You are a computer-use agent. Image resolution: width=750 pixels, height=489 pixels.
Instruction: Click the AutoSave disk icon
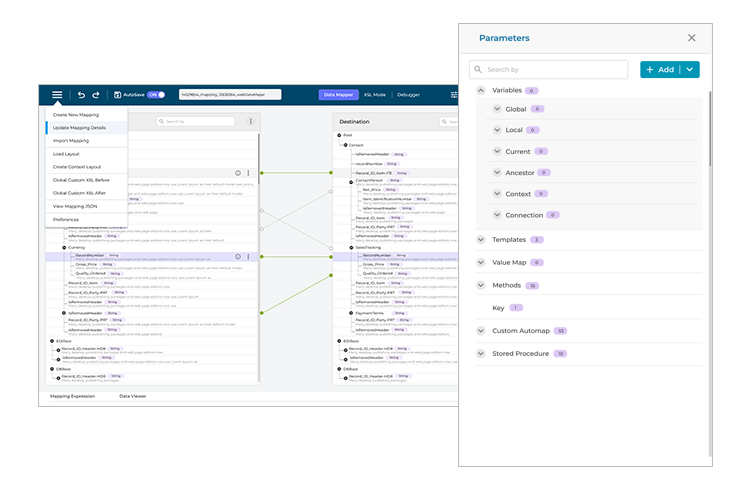[117, 95]
